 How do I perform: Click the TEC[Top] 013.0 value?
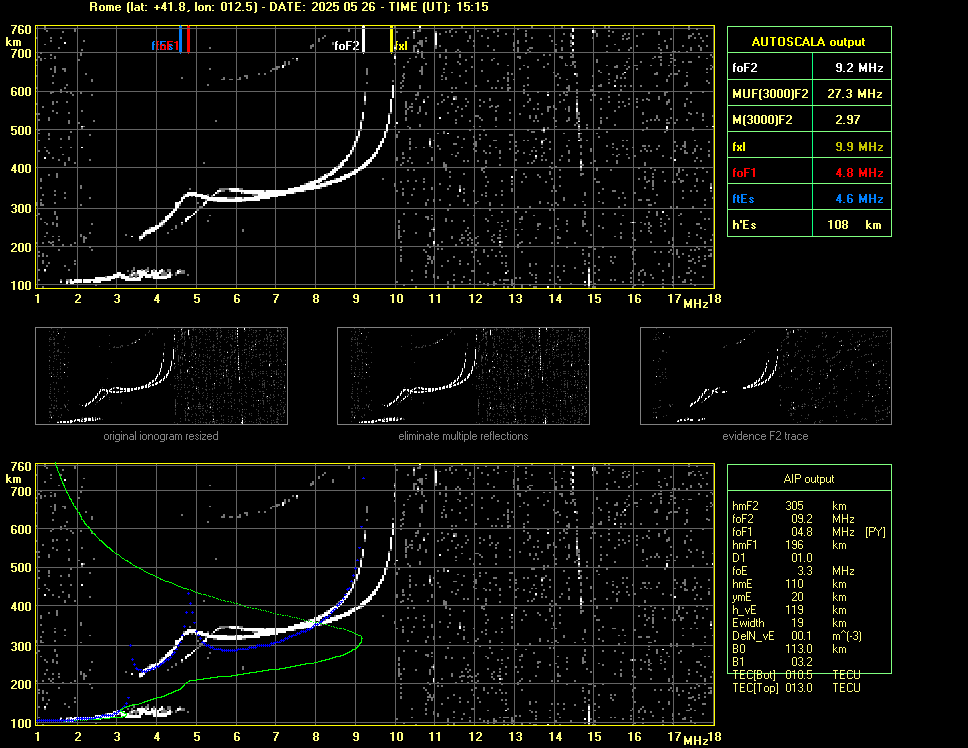tap(799, 688)
